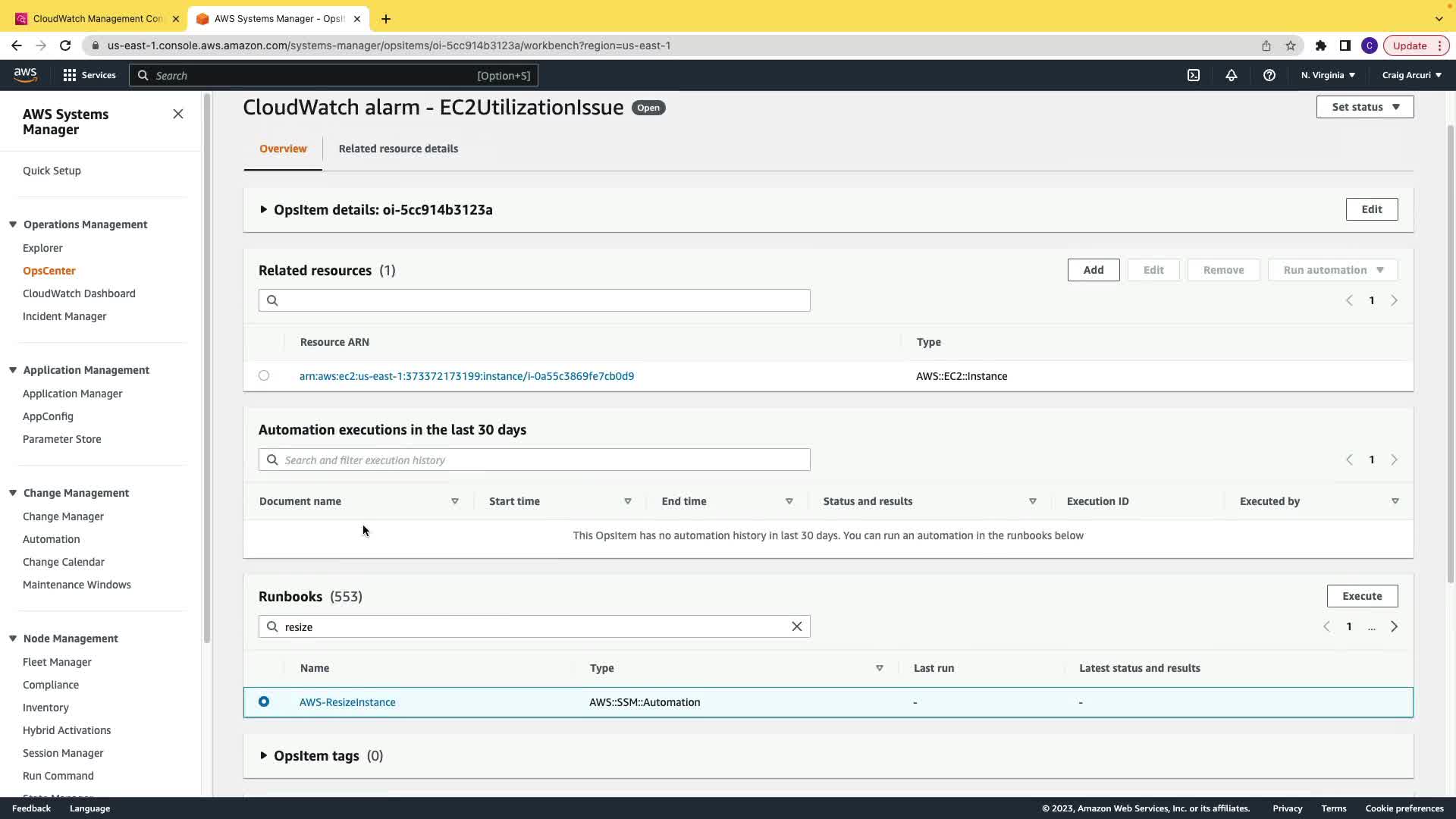Close the AWS Systems Manager sidebar
The image size is (1456, 819).
(x=178, y=114)
